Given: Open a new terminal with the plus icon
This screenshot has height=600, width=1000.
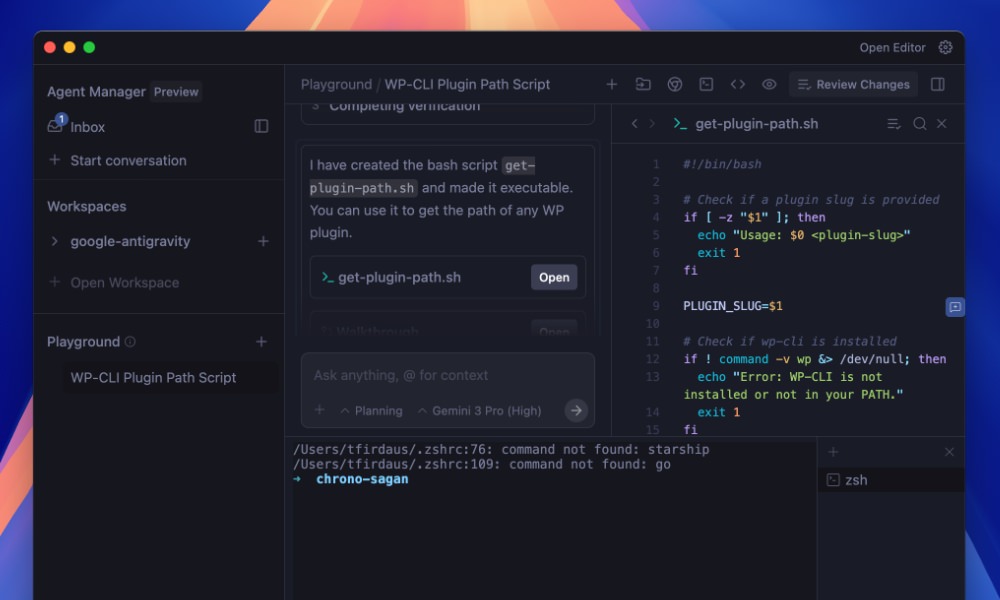Looking at the screenshot, I should click(x=832, y=452).
